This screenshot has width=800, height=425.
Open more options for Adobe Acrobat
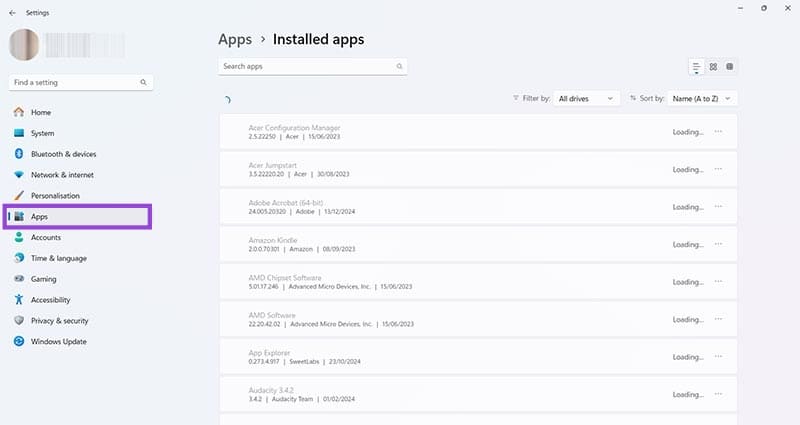point(718,207)
